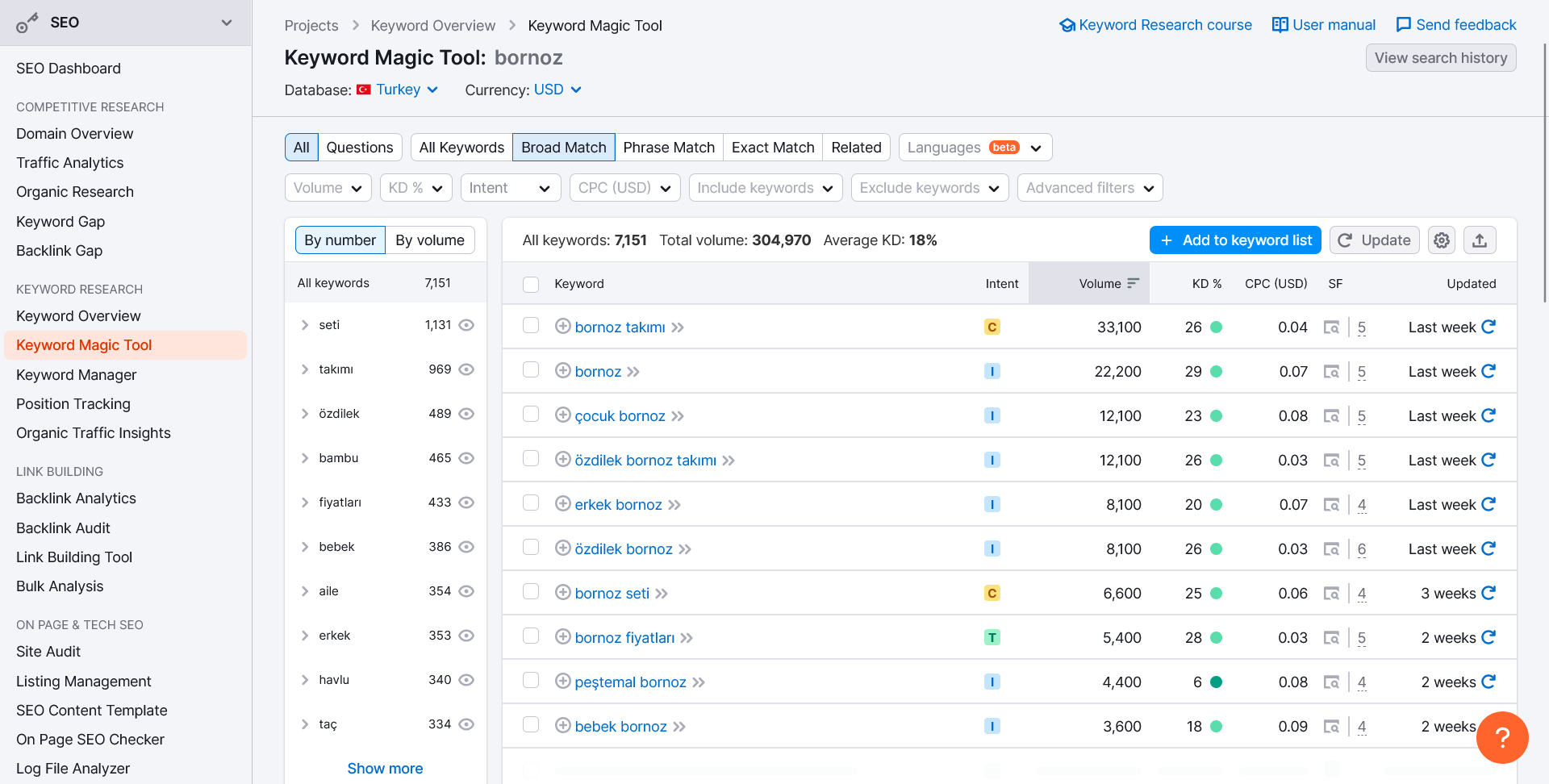Viewport: 1549px width, 784px height.
Task: Refresh the 'bornoz' keyword row data
Action: click(1488, 371)
